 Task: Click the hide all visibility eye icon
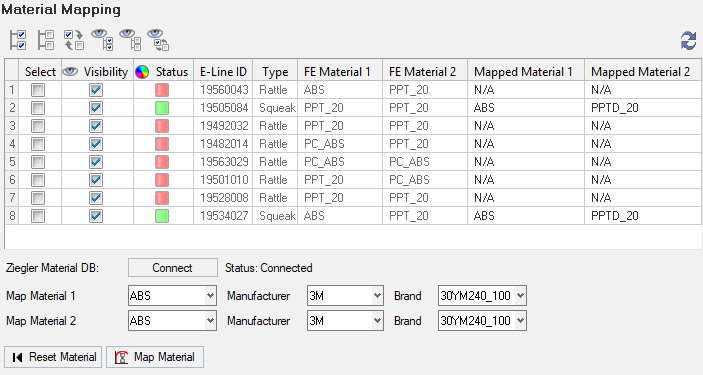coord(130,40)
